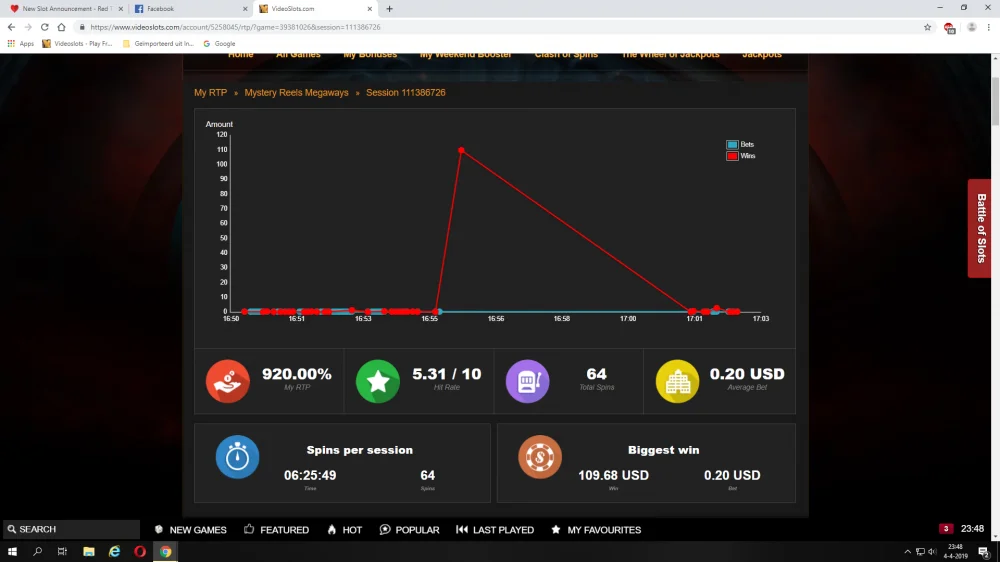Click the green star Hit Rate icon

[378, 381]
